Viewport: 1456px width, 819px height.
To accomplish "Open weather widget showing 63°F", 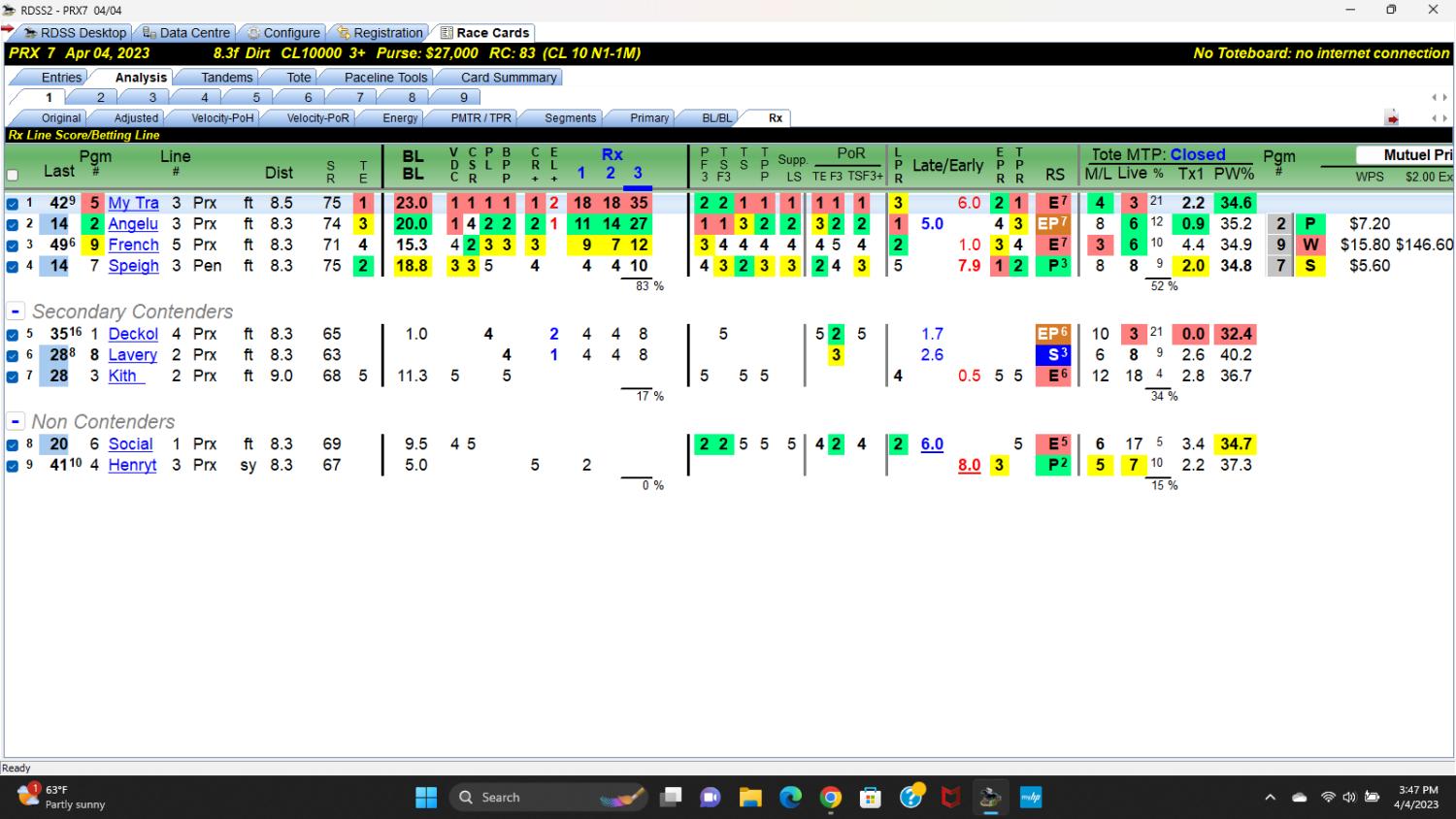I will [61, 797].
